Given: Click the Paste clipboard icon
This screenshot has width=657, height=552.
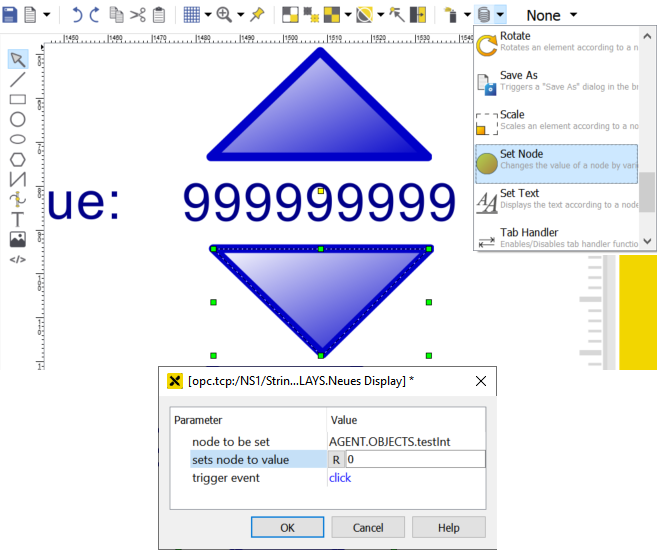Looking at the screenshot, I should tap(159, 15).
